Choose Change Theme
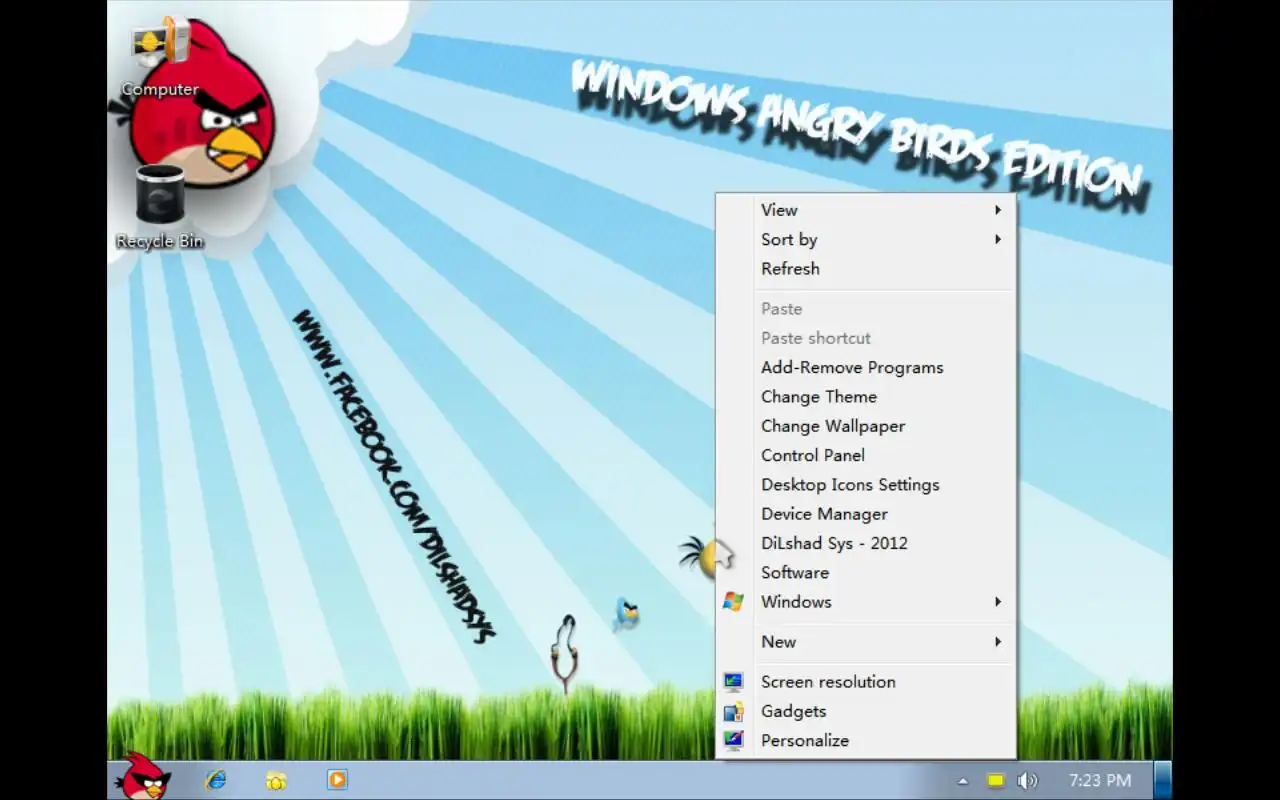The image size is (1280, 800). [x=866, y=396]
